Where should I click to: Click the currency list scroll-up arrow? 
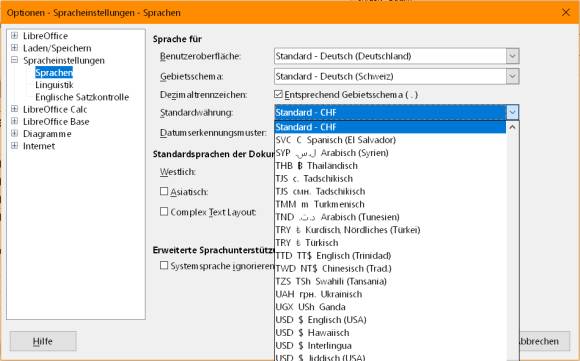pyautogui.click(x=512, y=127)
